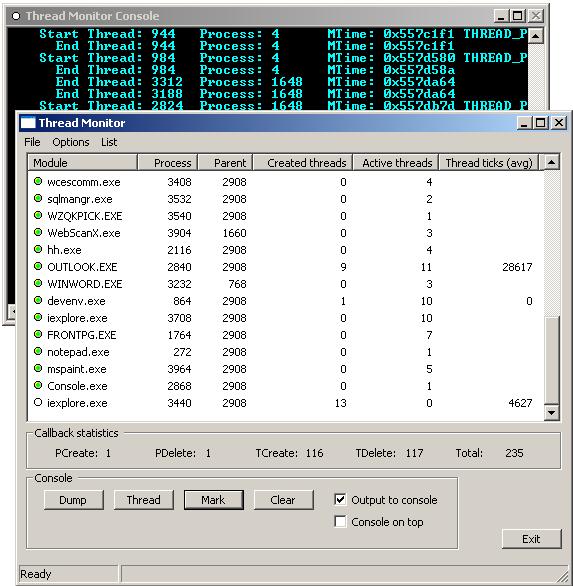Select the devenv.exe row name
Screen dimensions: 573x586
click(76, 301)
